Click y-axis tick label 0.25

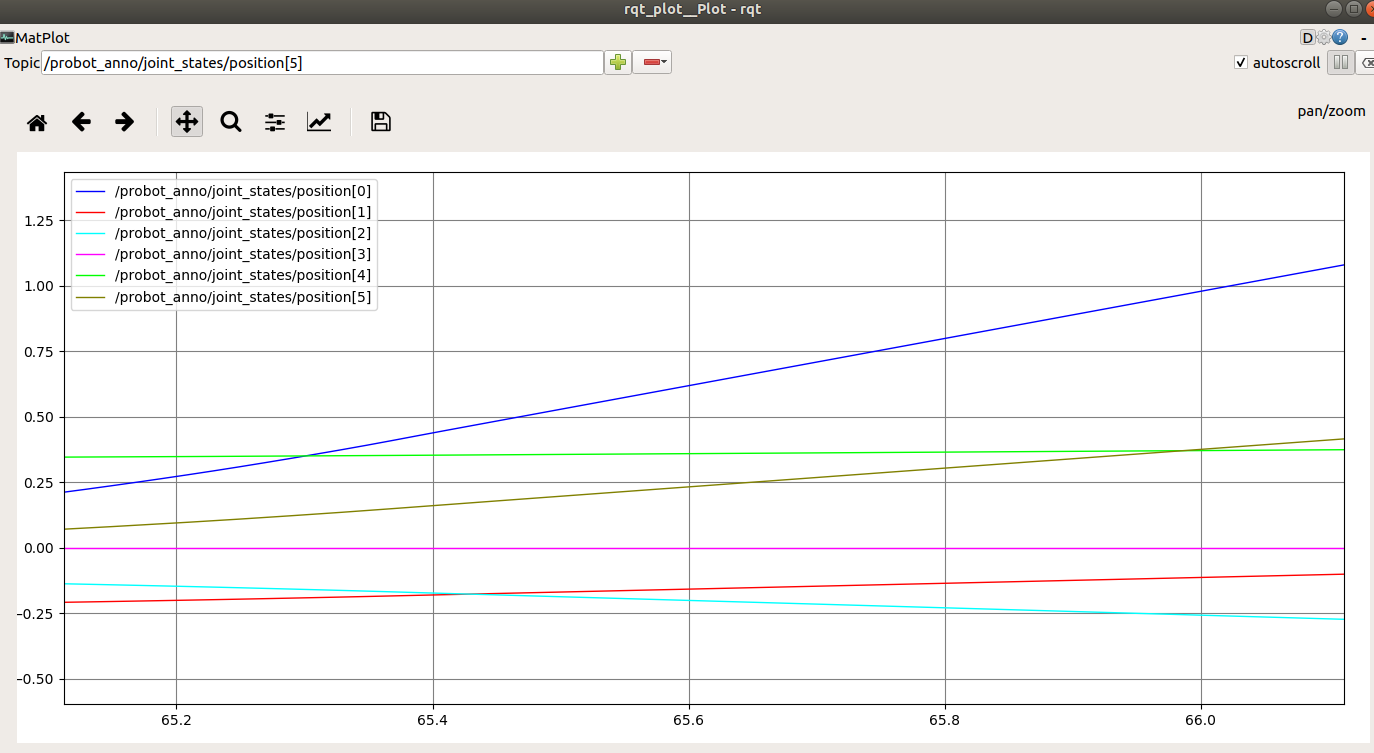(40, 483)
